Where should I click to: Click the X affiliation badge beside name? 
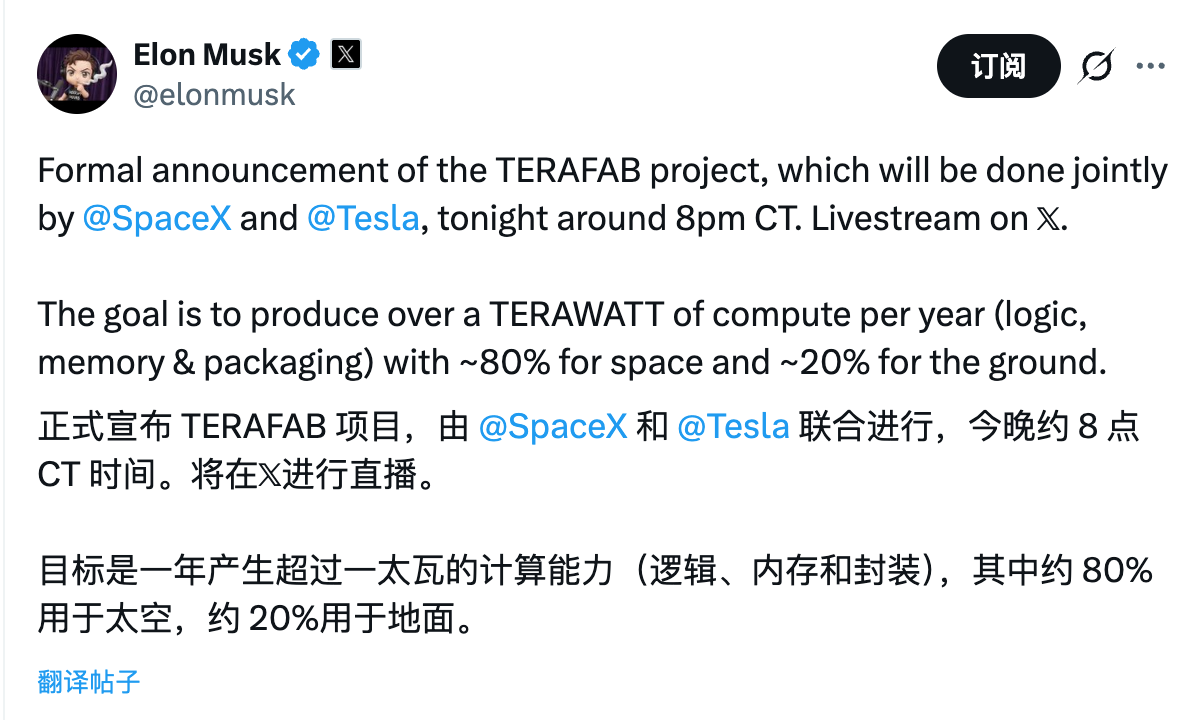point(345,54)
